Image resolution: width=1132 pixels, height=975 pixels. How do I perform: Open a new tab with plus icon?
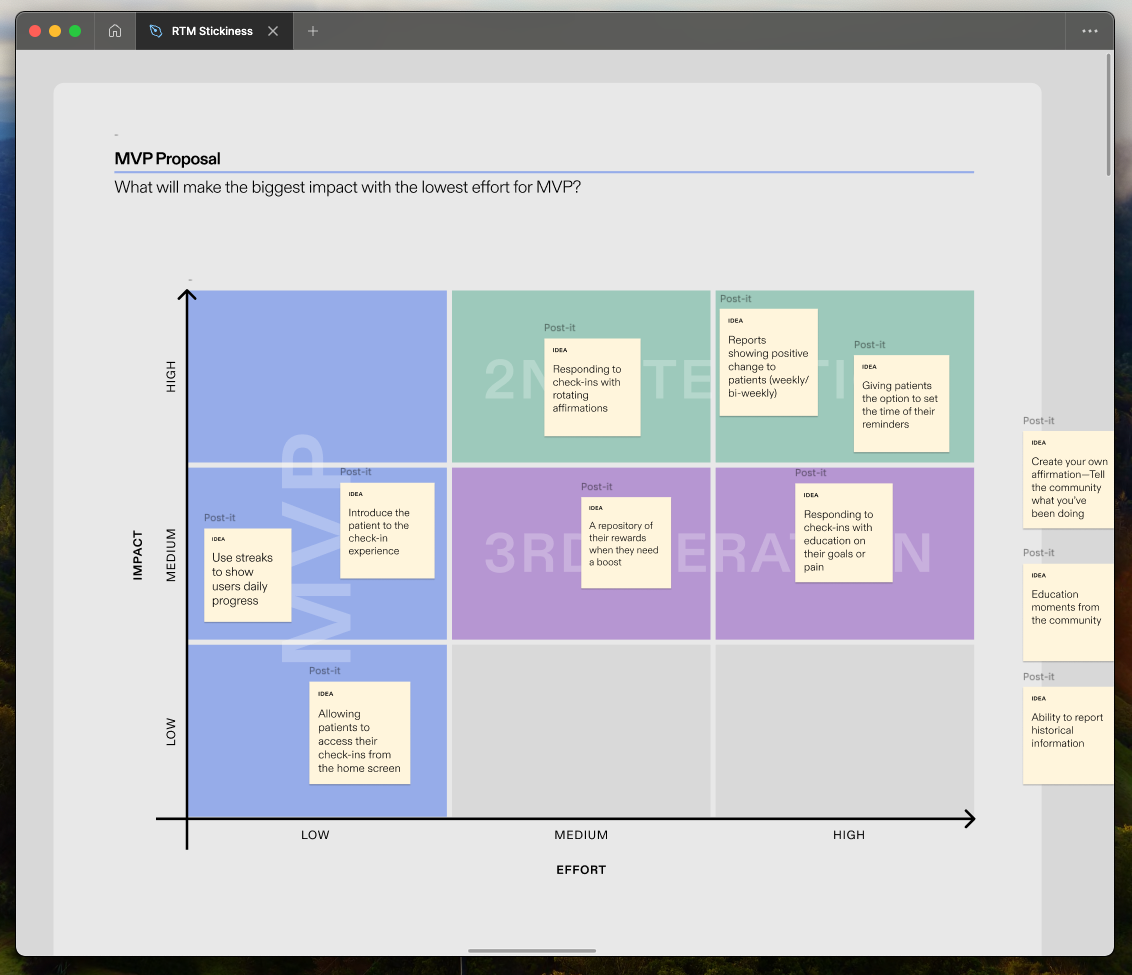pos(313,31)
